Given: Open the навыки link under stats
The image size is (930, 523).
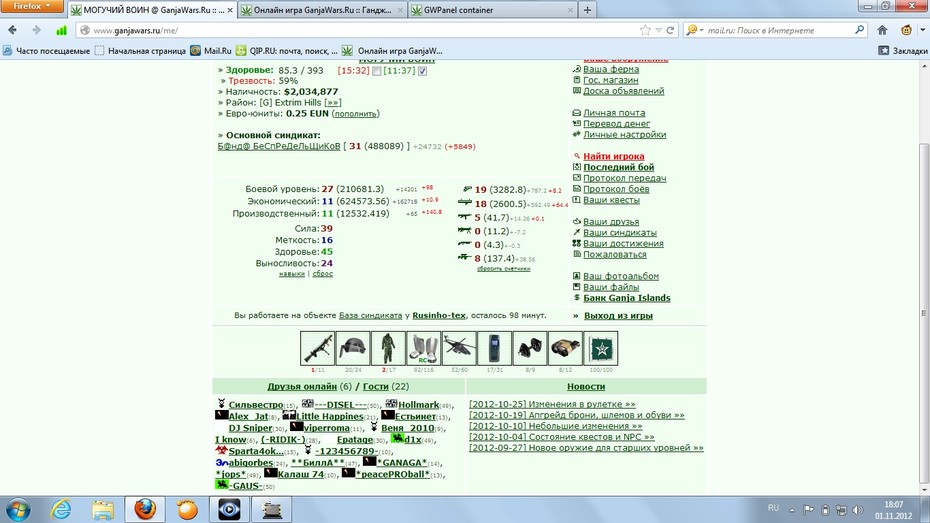Looking at the screenshot, I should coord(292,274).
